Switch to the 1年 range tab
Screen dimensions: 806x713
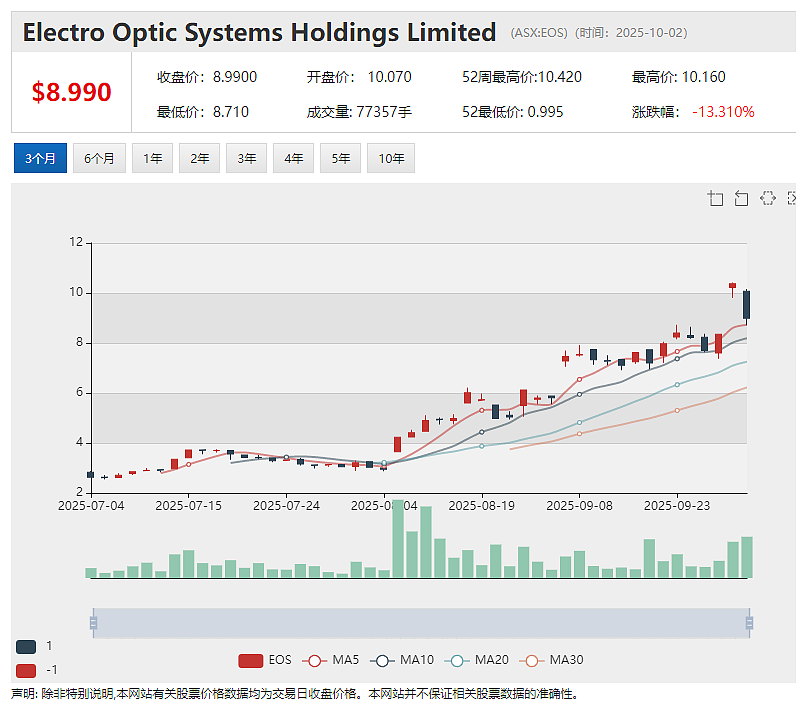[x=152, y=158]
